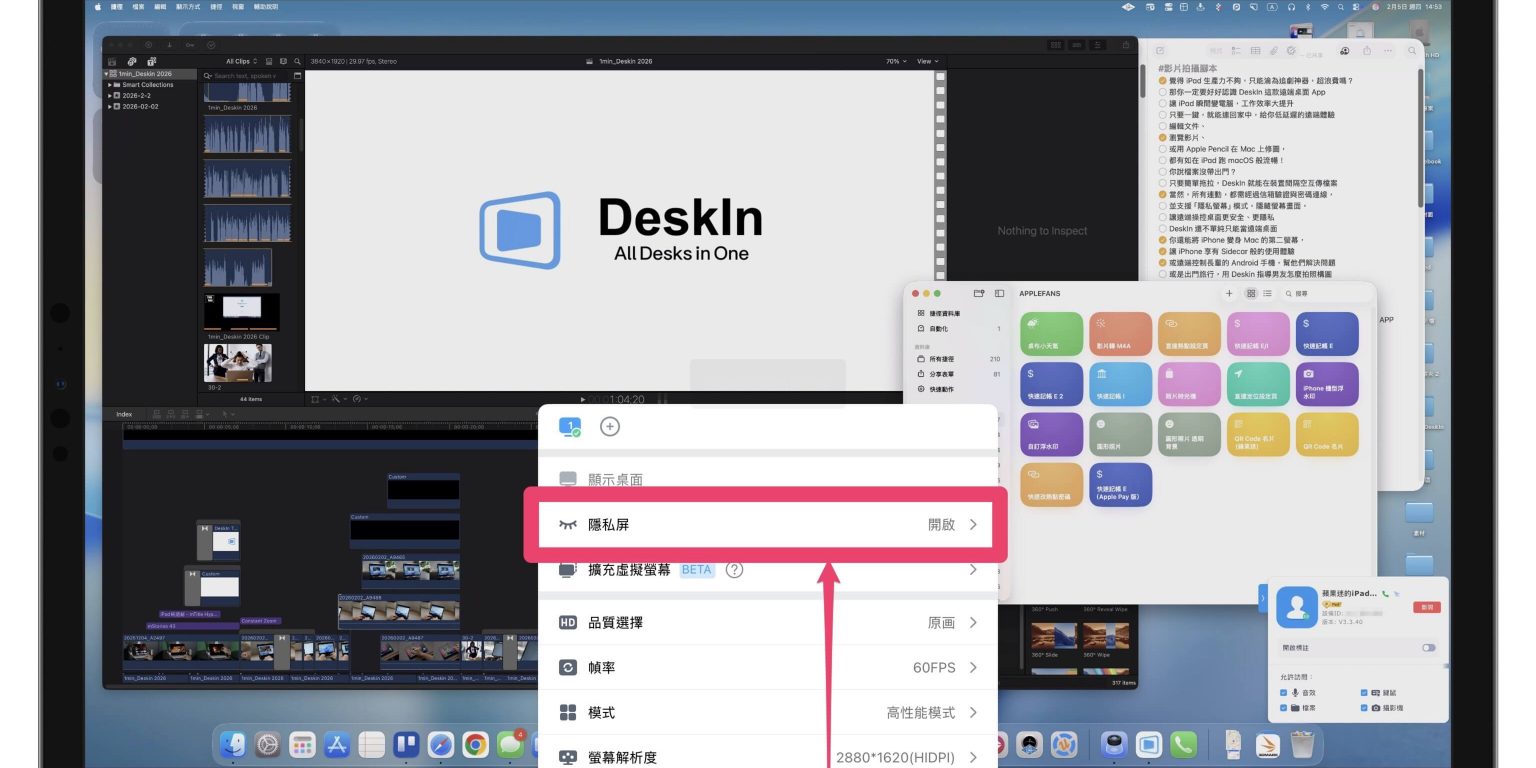This screenshot has width=1536, height=768.
Task: Switch Shortcuts to list view icon
Action: coord(1267,294)
